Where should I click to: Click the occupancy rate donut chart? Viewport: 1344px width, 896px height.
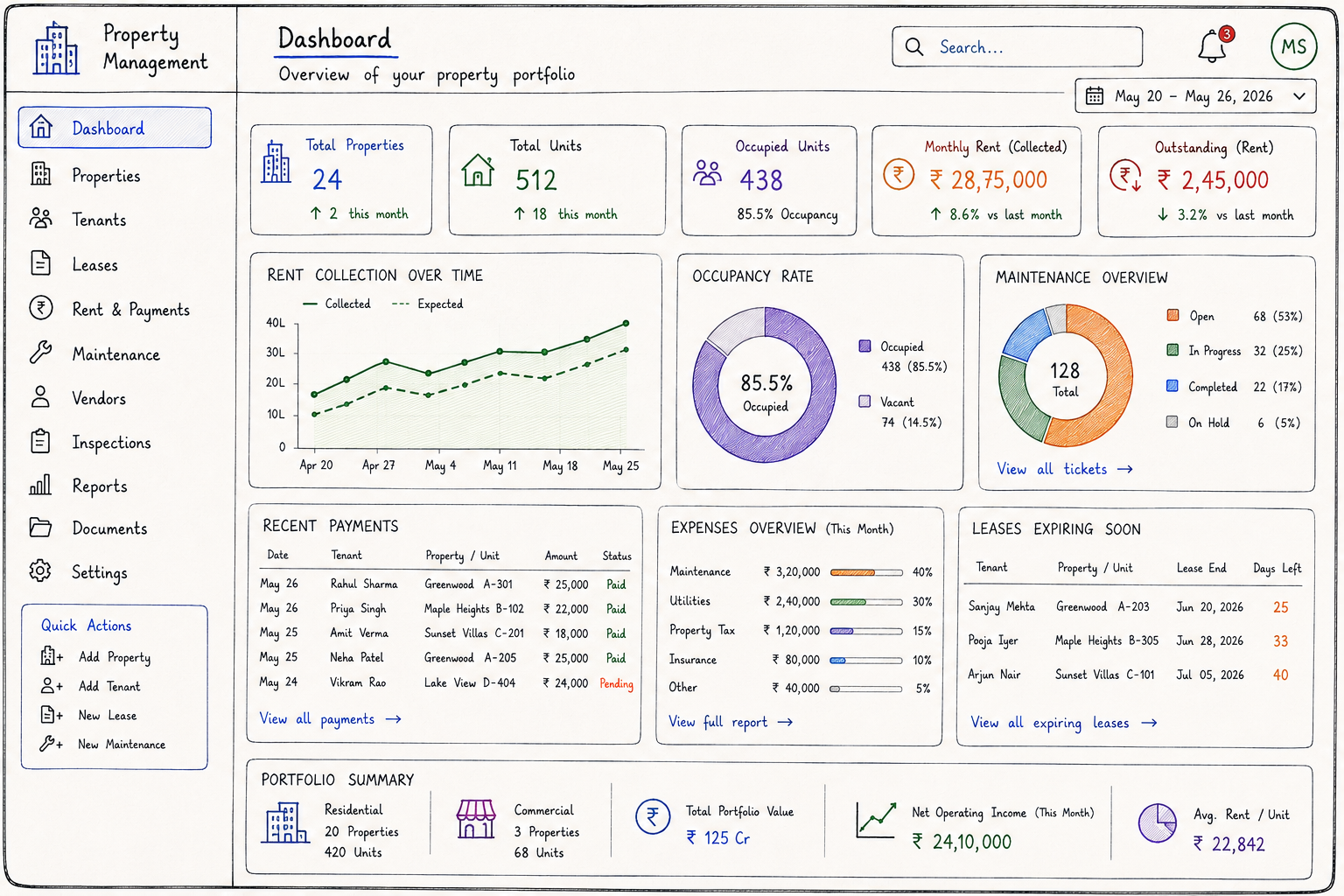tap(764, 384)
